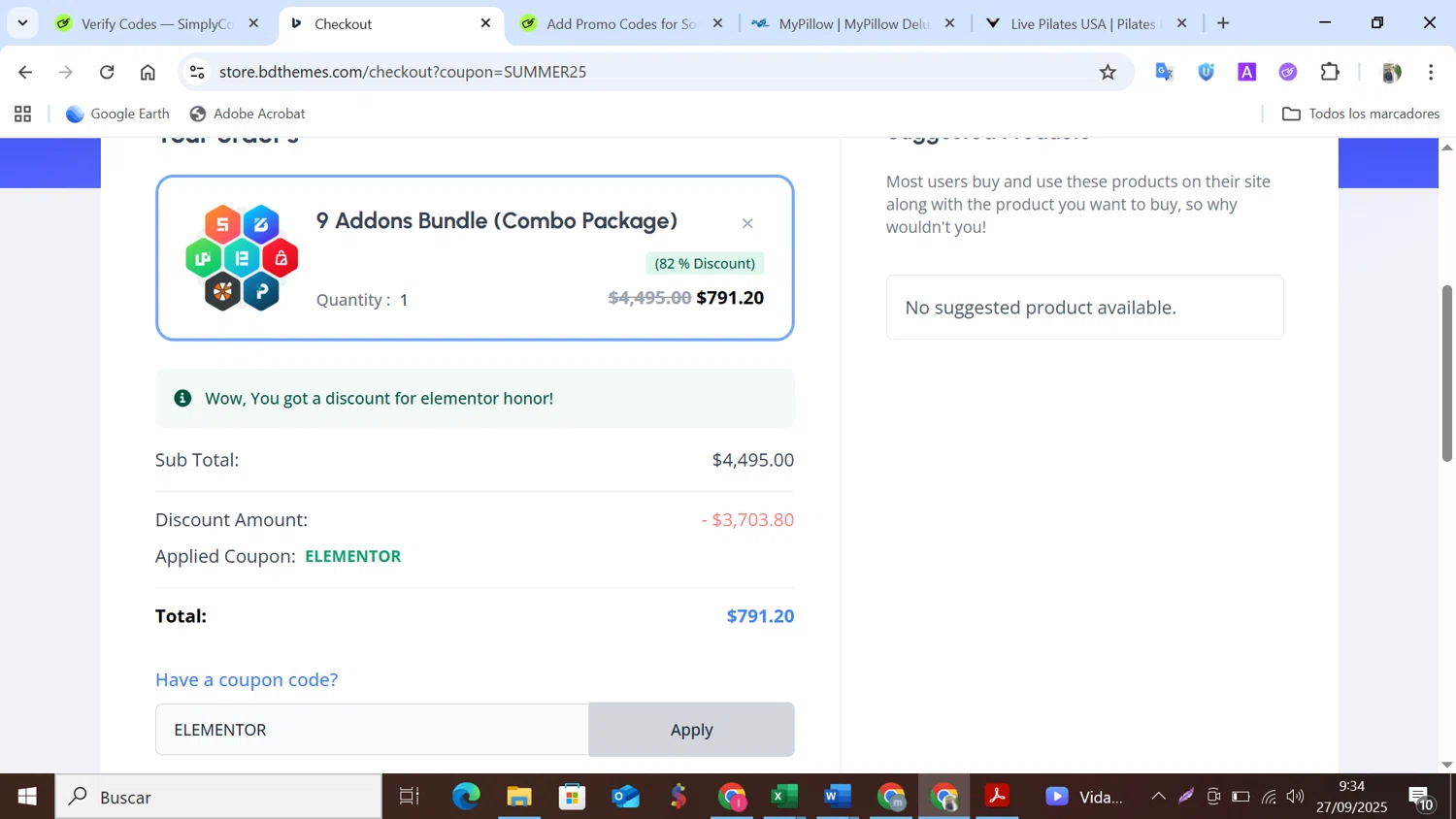Close the Add Promo Codes tab
This screenshot has width=1456, height=819.
click(717, 23)
